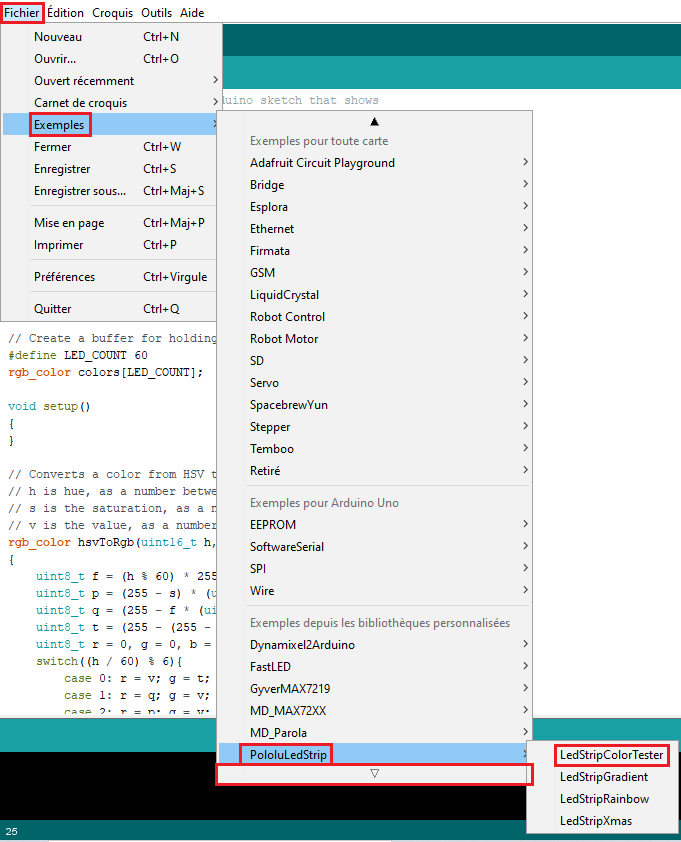The width and height of the screenshot is (681, 842).
Task: Expand Adafruit Circuit Playground examples
Action: 374,163
